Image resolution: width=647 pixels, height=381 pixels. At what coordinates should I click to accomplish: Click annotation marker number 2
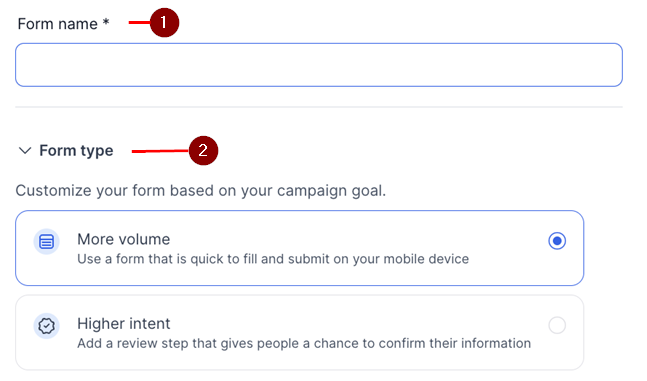203,151
